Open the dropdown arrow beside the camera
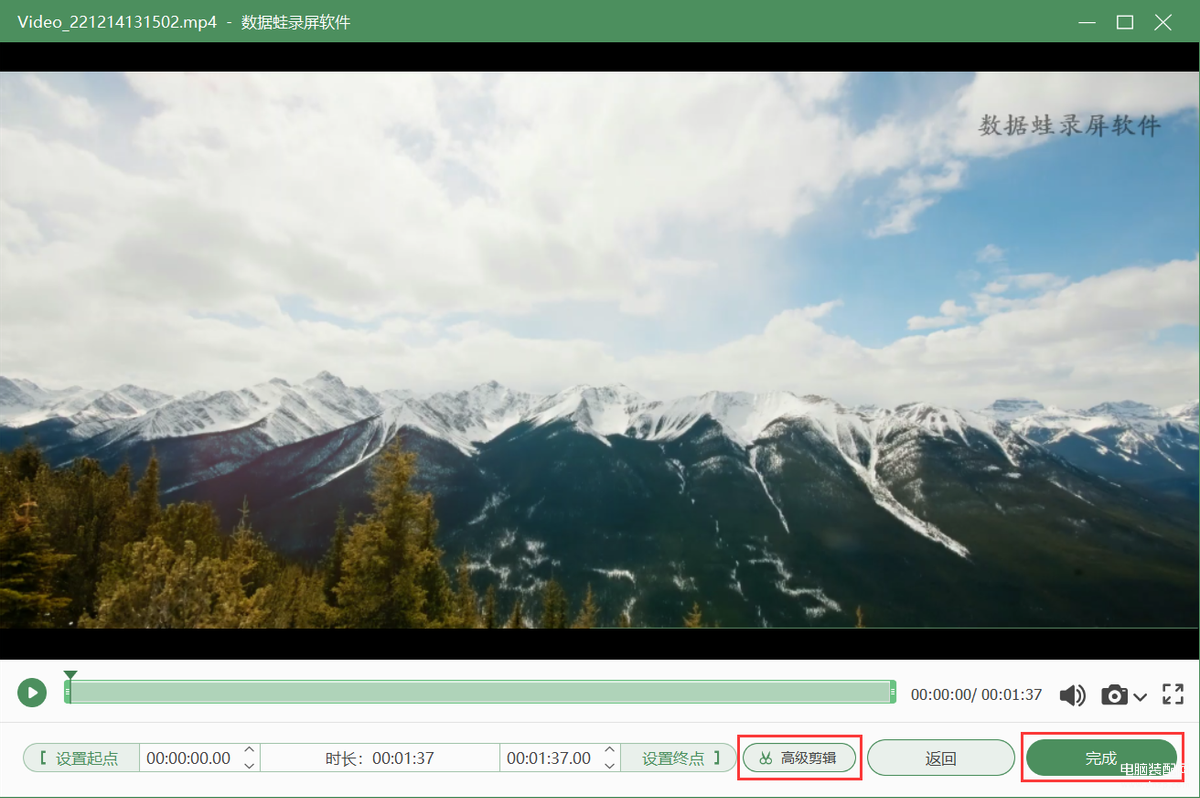 click(x=1140, y=697)
